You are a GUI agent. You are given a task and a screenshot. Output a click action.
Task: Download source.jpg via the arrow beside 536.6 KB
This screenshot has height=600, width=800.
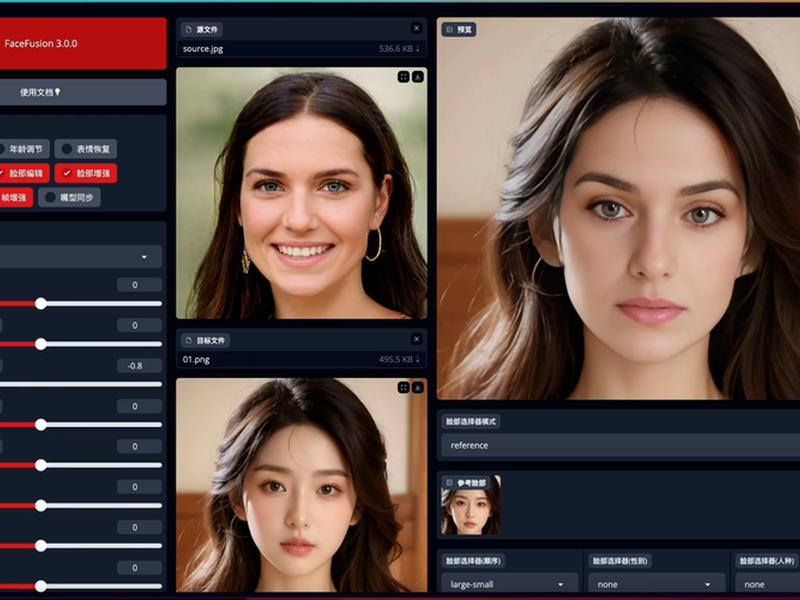tap(418, 48)
